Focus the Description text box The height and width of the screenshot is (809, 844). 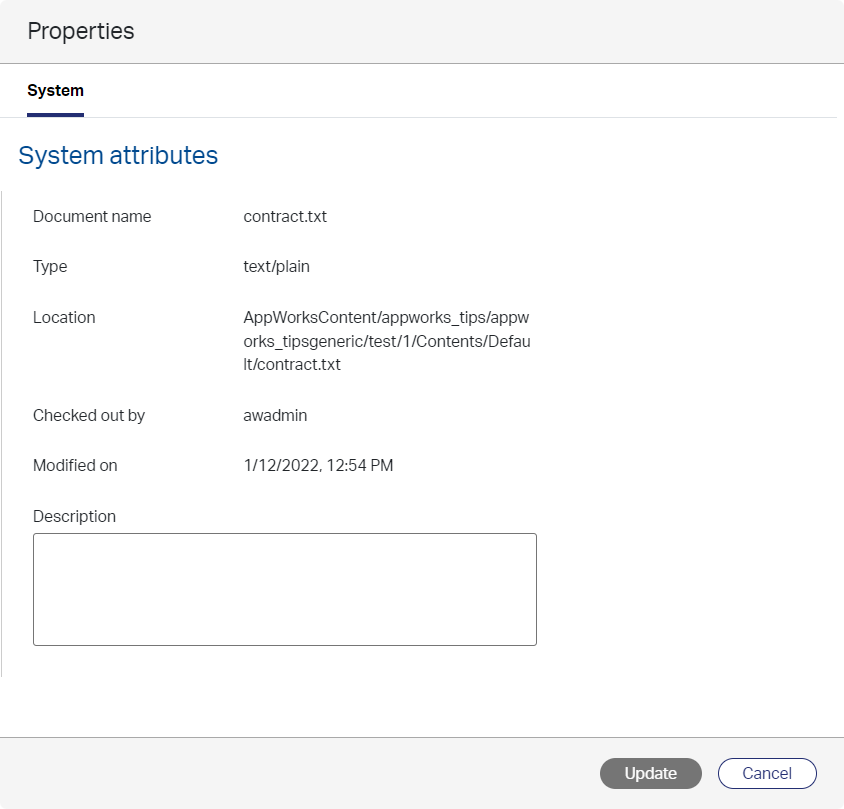(x=285, y=589)
